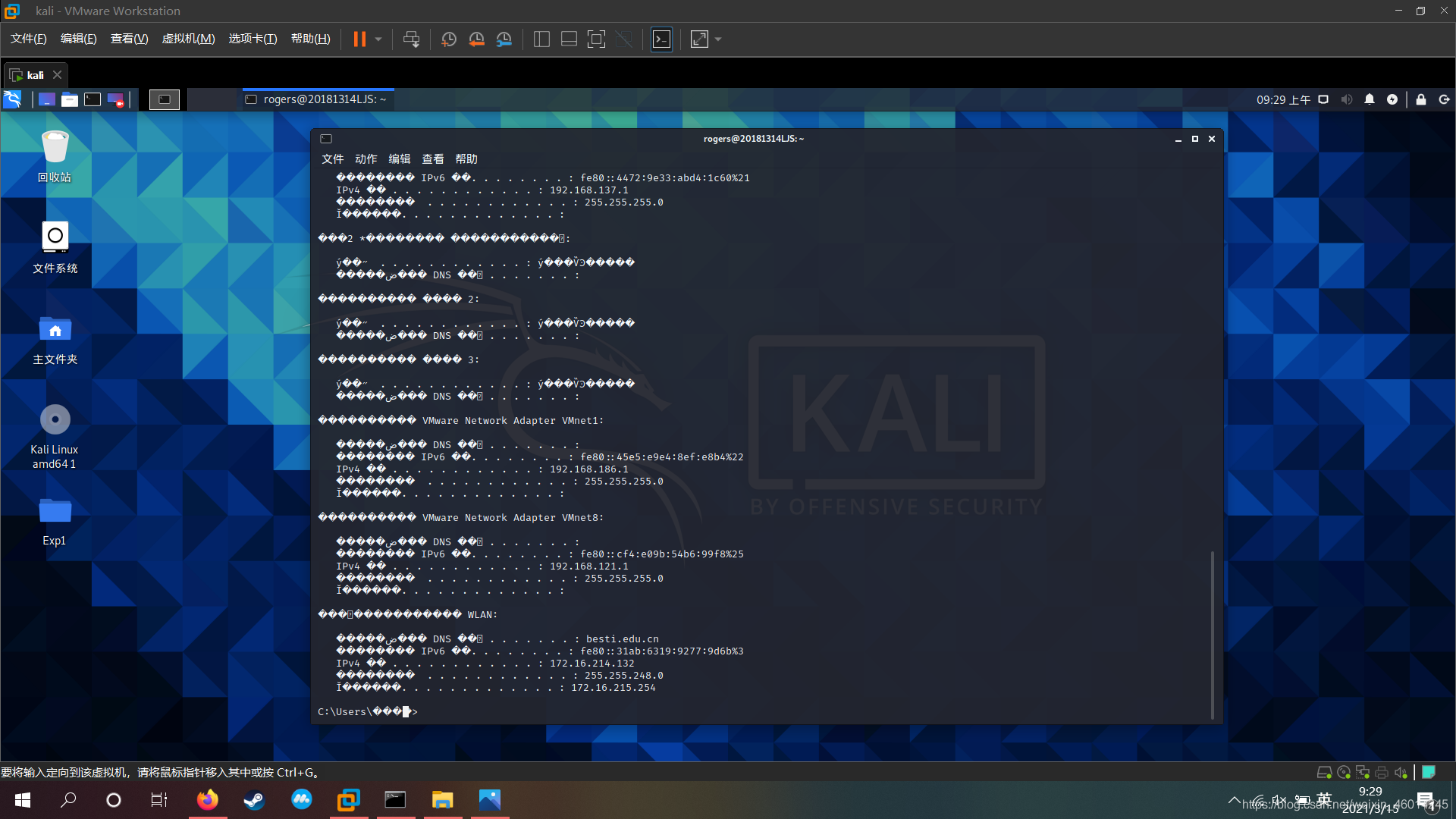
Task: Toggle the VMware library sidebar view
Action: pos(541,39)
